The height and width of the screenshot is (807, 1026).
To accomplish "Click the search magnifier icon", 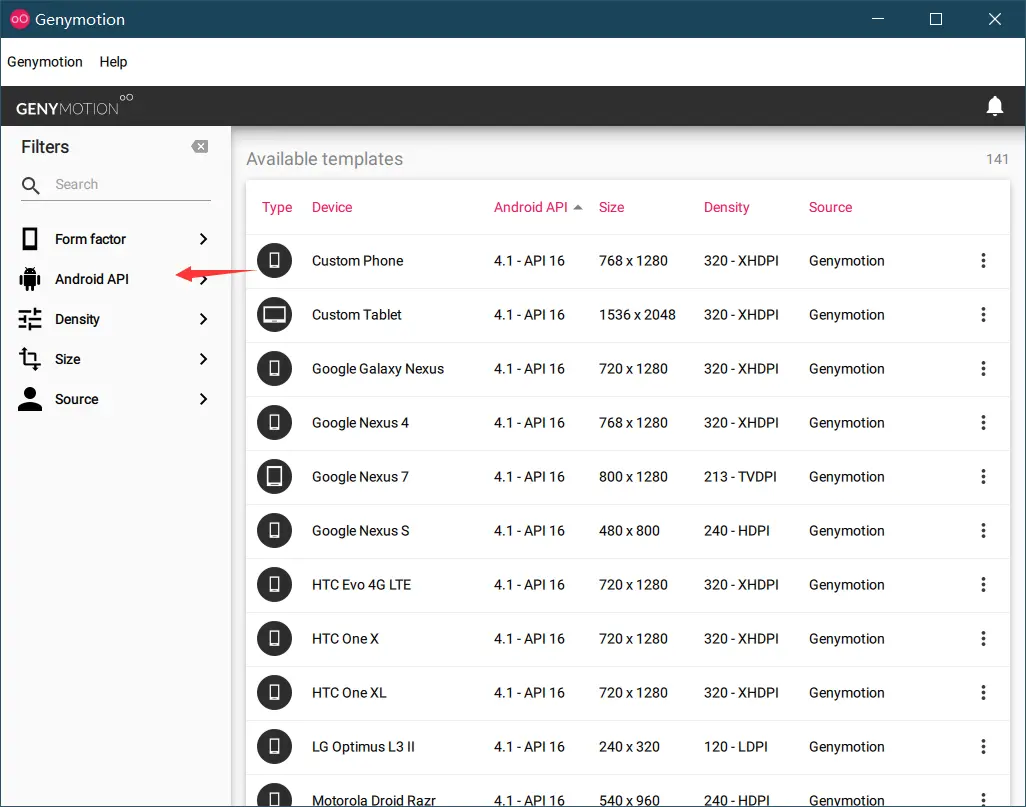I will [30, 186].
